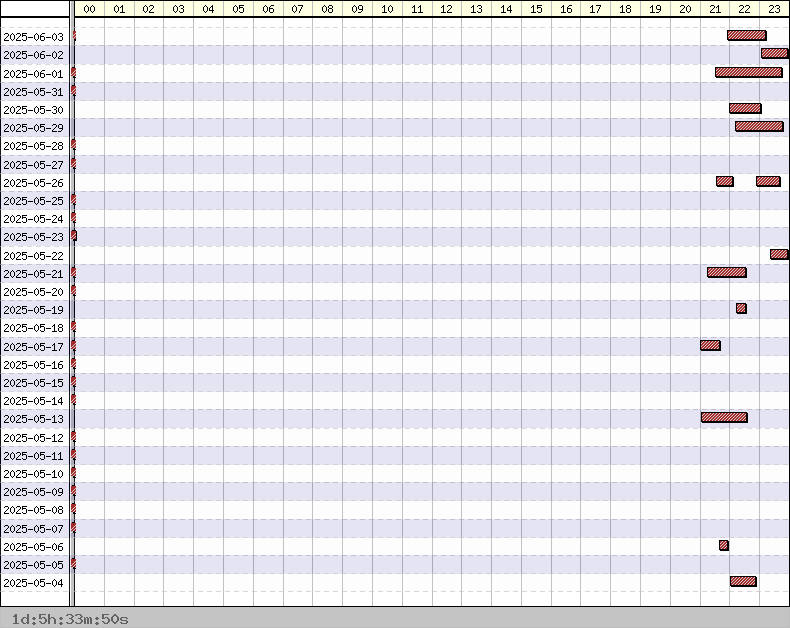Image resolution: width=790 pixels, height=628 pixels.
Task: Click the hour 22 column header
Action: (x=744, y=9)
